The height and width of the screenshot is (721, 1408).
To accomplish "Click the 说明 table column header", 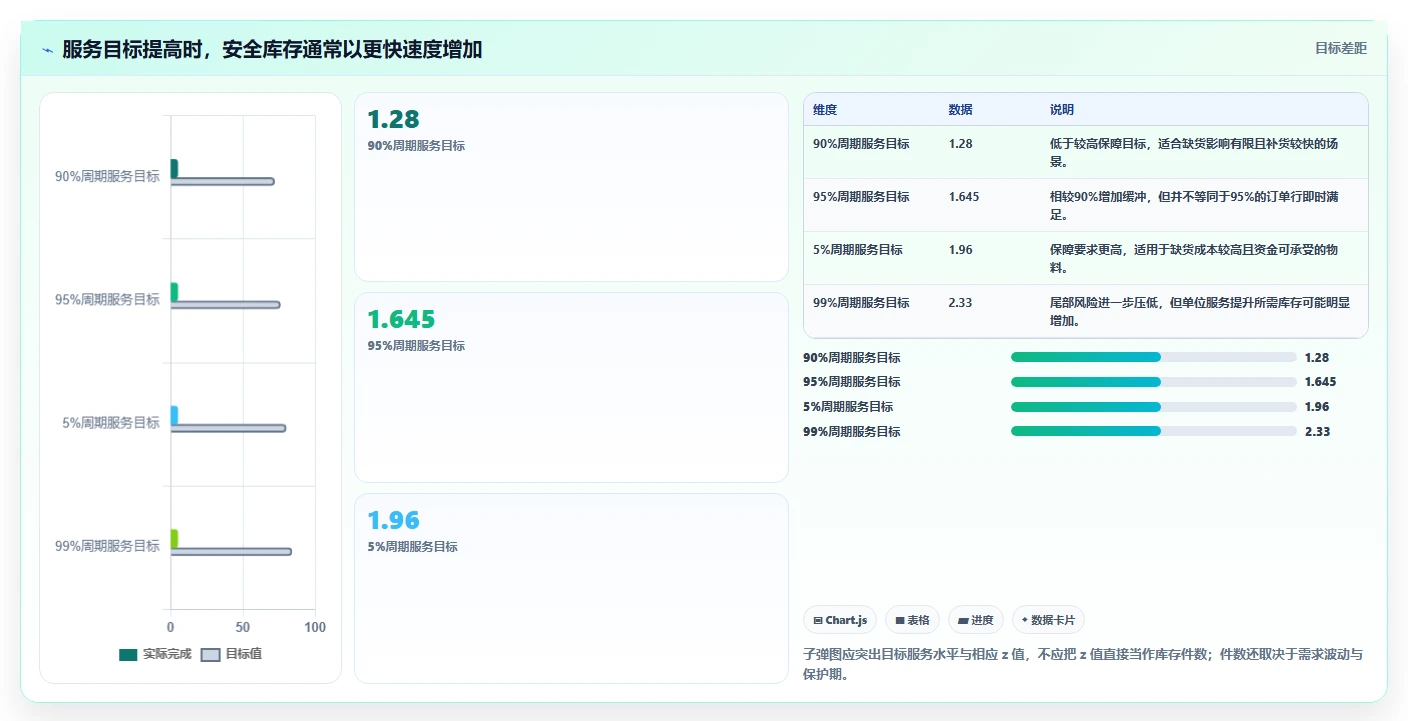I will (1062, 110).
